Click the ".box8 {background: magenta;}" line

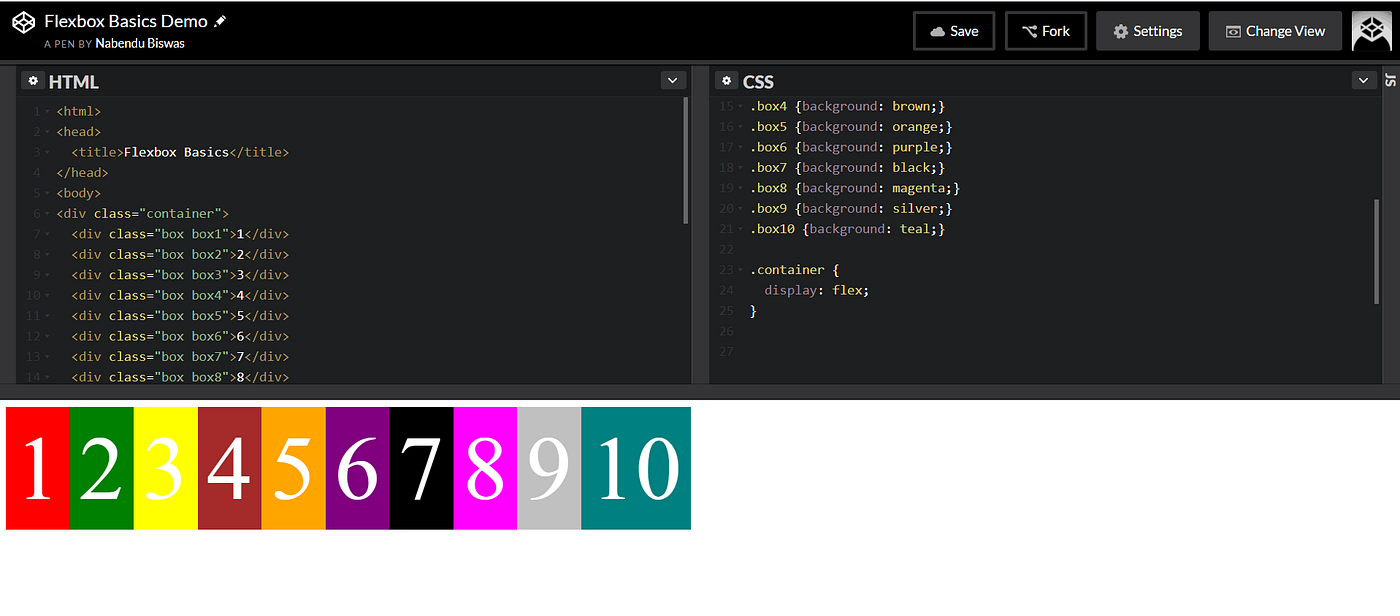[x=855, y=188]
